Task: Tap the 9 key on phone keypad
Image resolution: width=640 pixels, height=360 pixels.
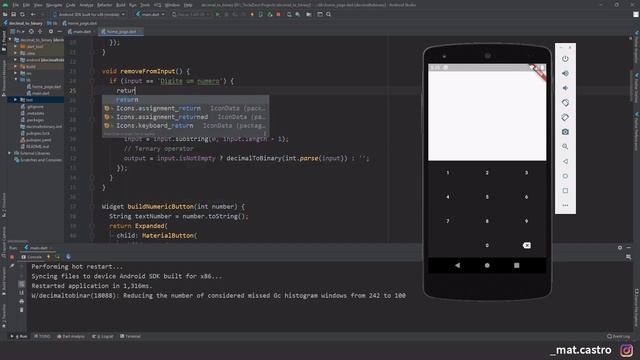Action: coord(526,221)
